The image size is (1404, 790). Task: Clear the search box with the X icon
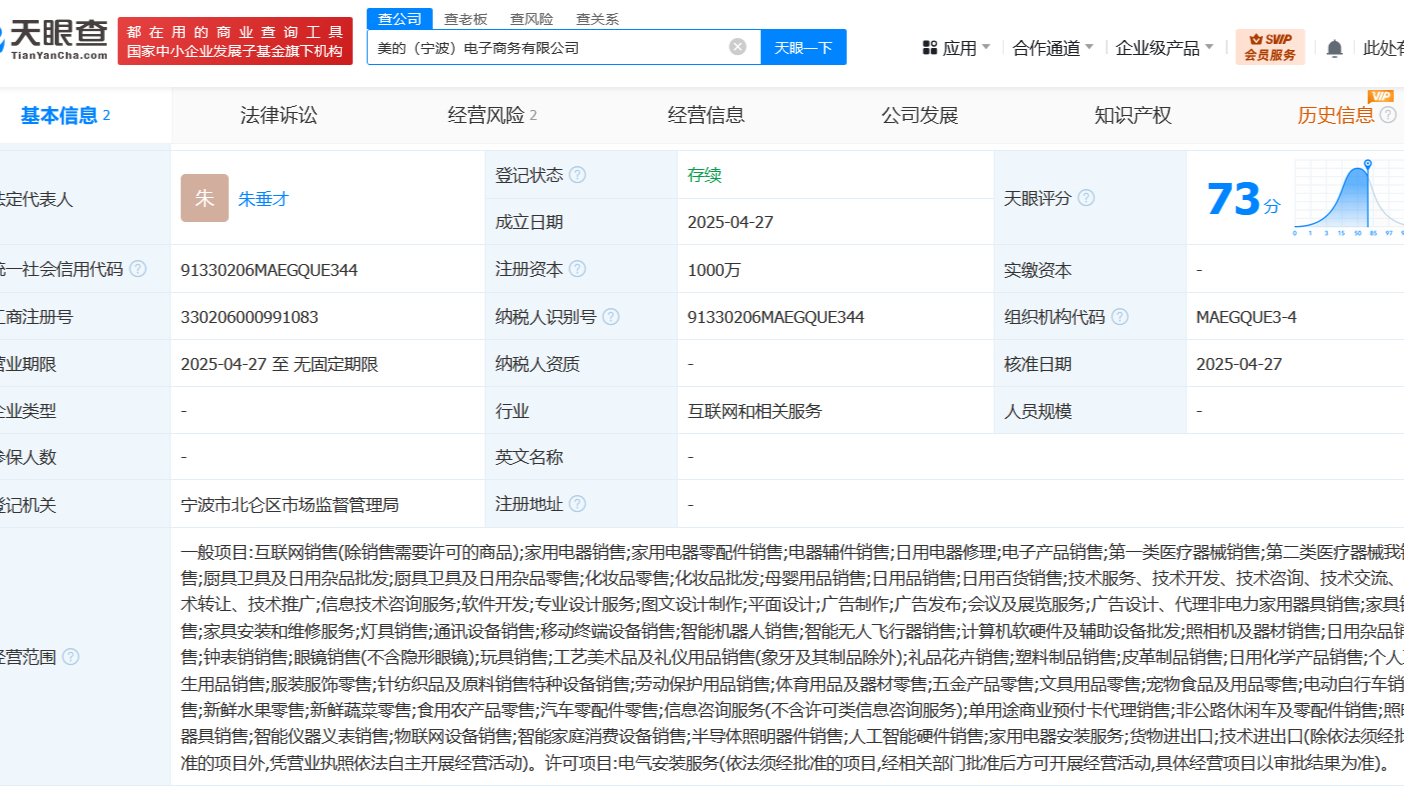coord(738,46)
